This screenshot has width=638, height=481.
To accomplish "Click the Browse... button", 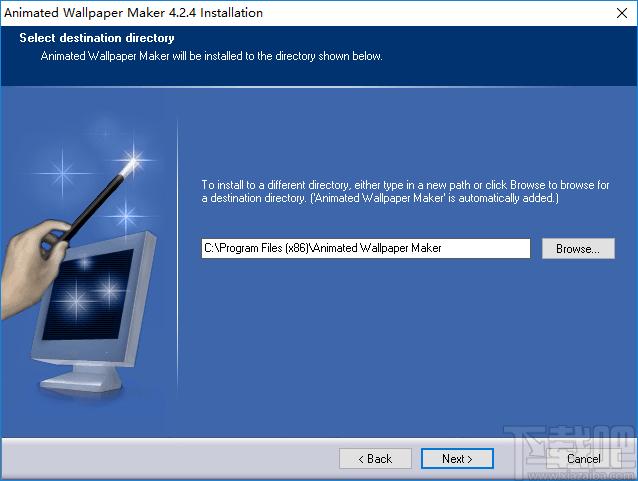I will (578, 249).
